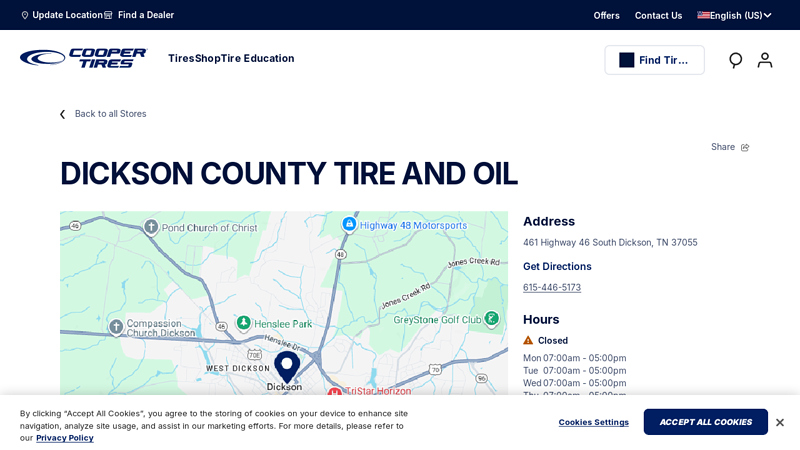Screen dimensions: 800x450
Task: Click Accept All Cookies button
Action: point(706,422)
